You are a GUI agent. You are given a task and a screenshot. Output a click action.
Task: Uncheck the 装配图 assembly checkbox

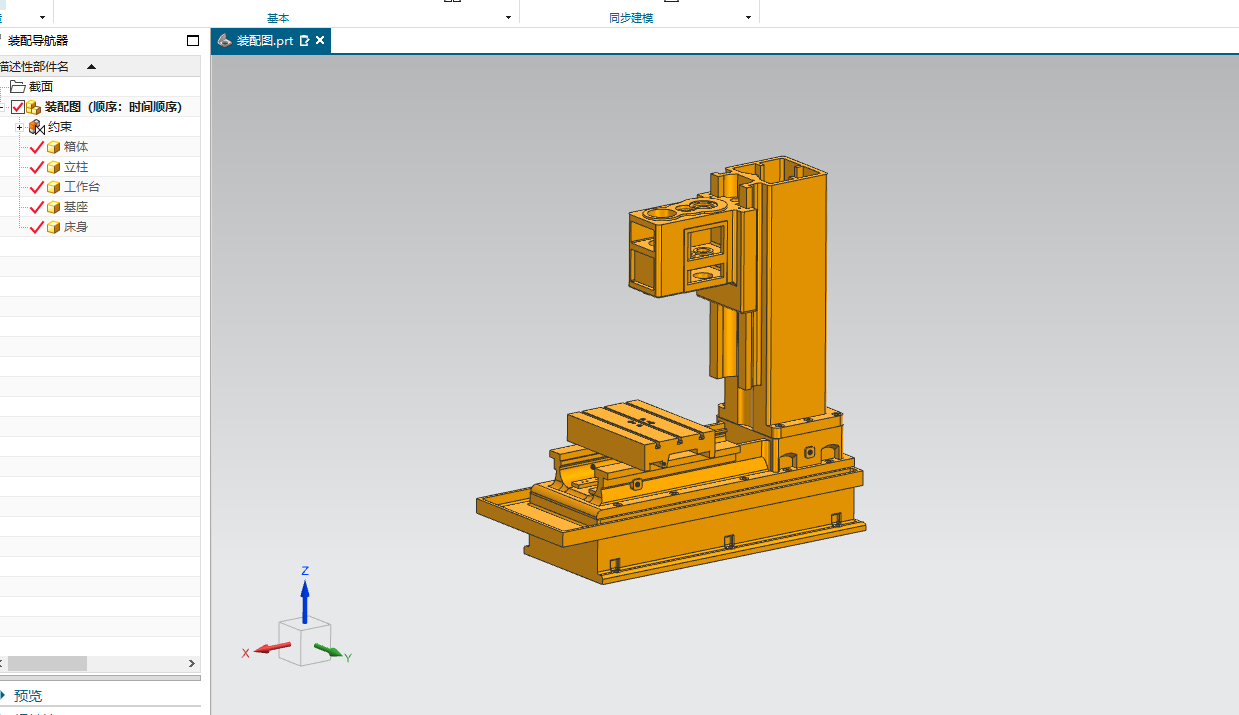(x=18, y=107)
